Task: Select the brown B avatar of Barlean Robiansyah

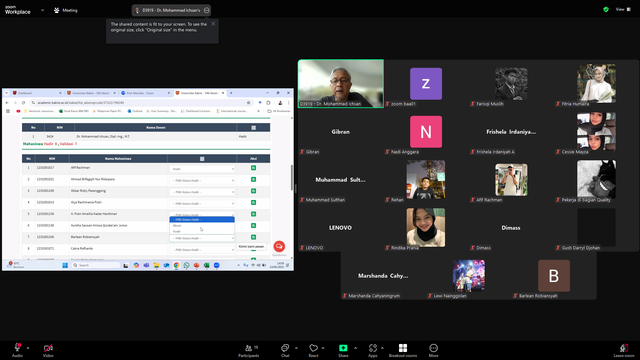Action: pyautogui.click(x=554, y=276)
